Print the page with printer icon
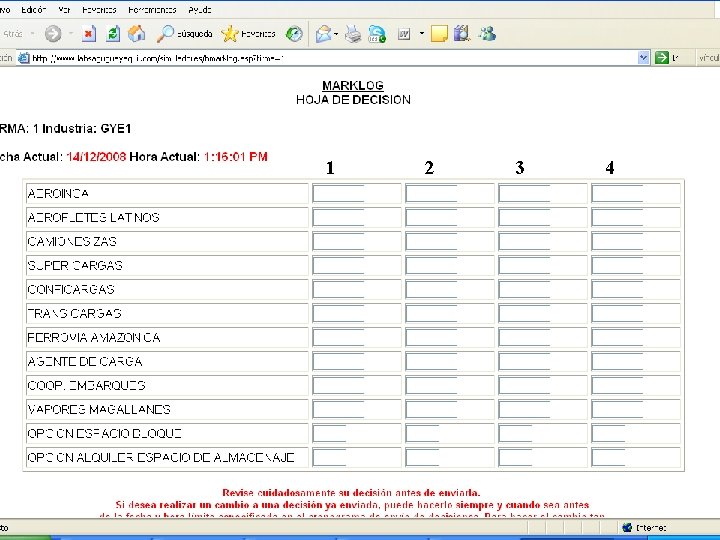The image size is (720, 540). [353, 34]
